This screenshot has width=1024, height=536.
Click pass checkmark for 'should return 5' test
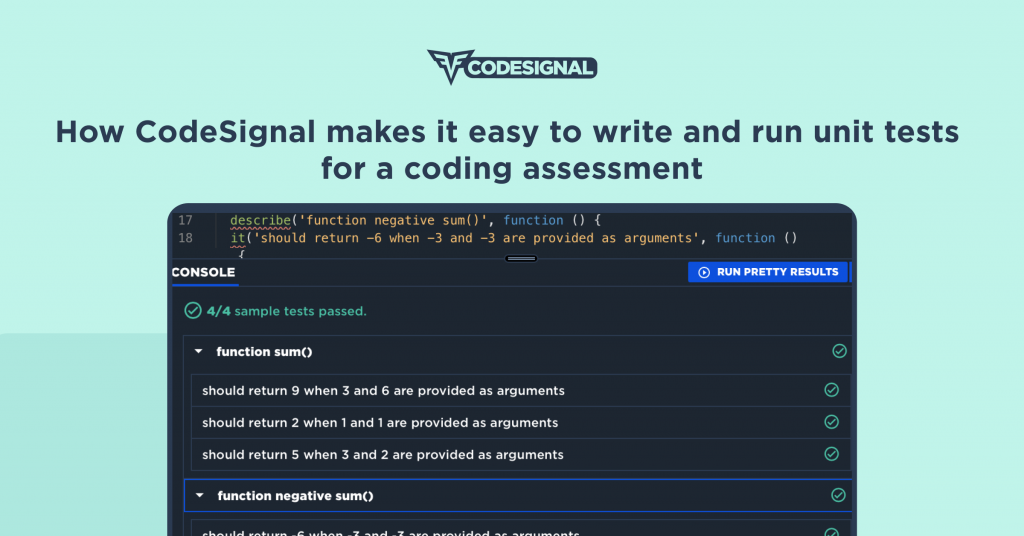(831, 454)
